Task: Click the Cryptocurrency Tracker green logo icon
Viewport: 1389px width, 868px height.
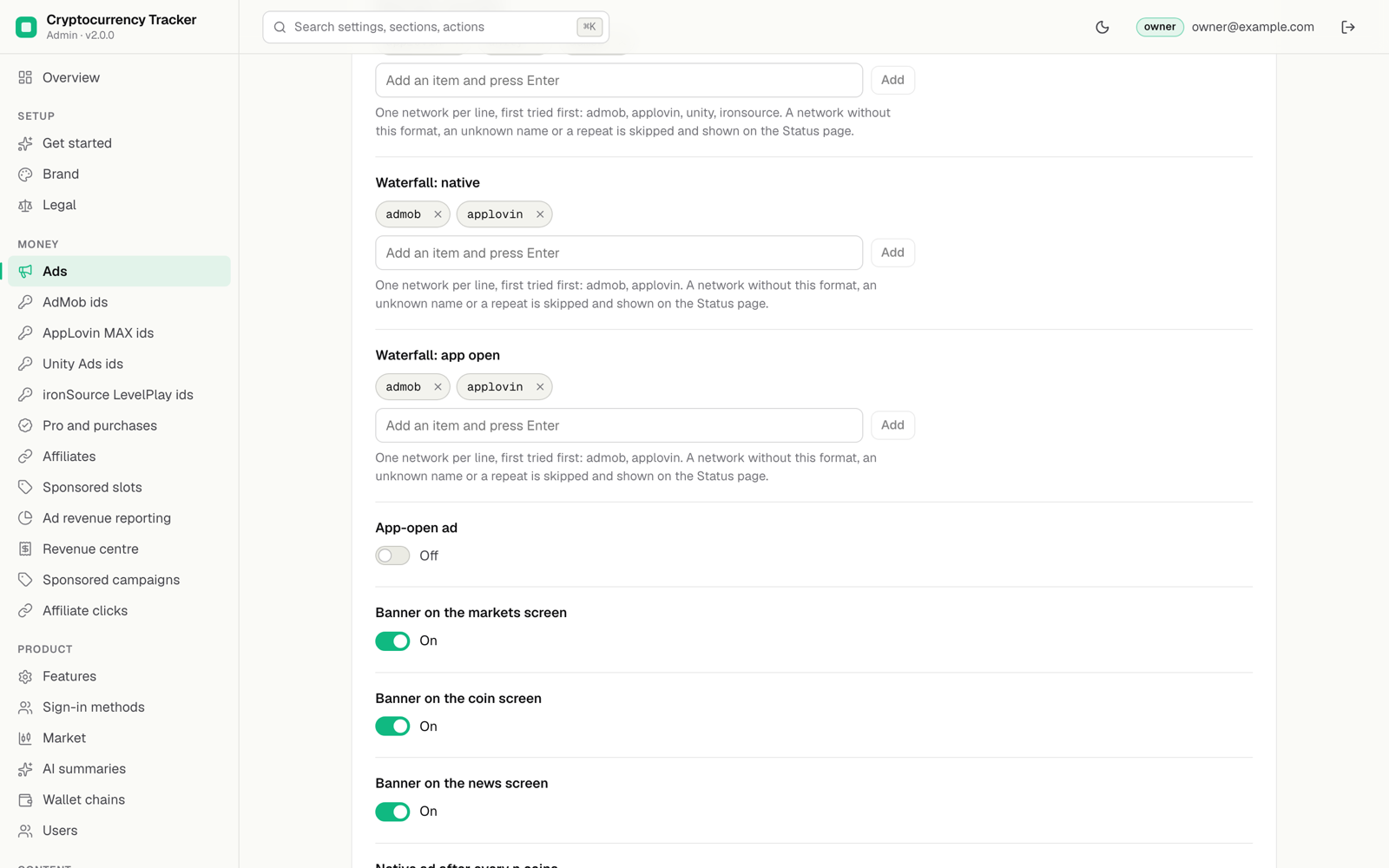Action: click(x=26, y=27)
